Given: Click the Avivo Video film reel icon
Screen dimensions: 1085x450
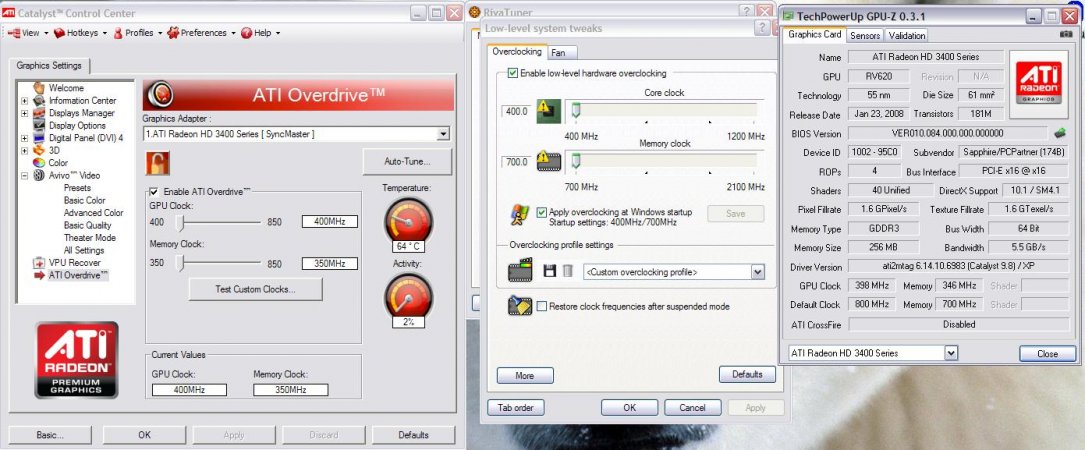Looking at the screenshot, I should [x=39, y=175].
